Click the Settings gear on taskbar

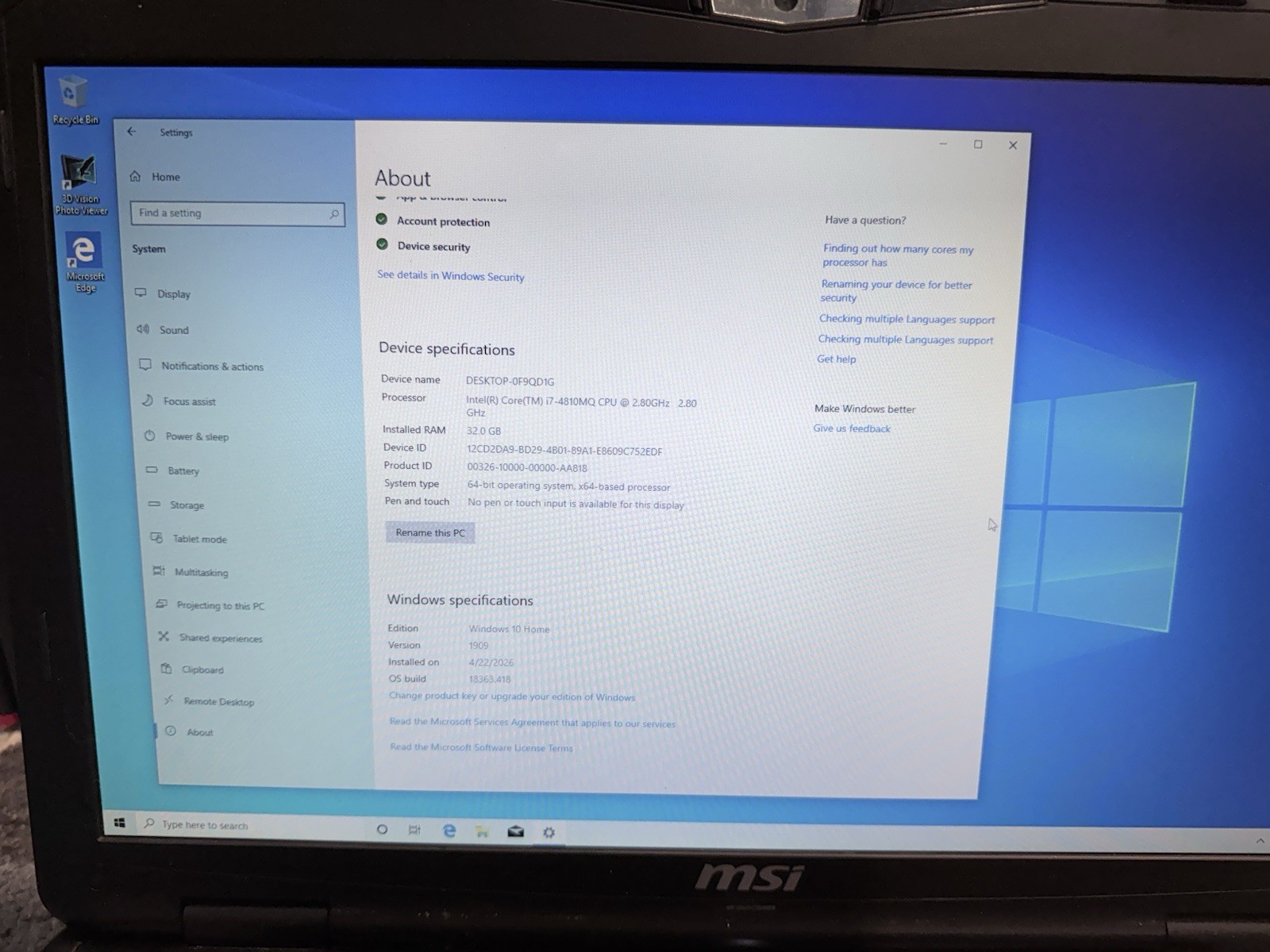pos(548,832)
